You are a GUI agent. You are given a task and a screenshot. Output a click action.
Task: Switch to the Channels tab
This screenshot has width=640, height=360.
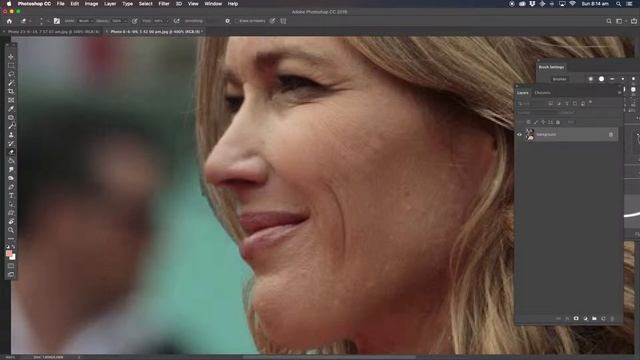(x=542, y=93)
